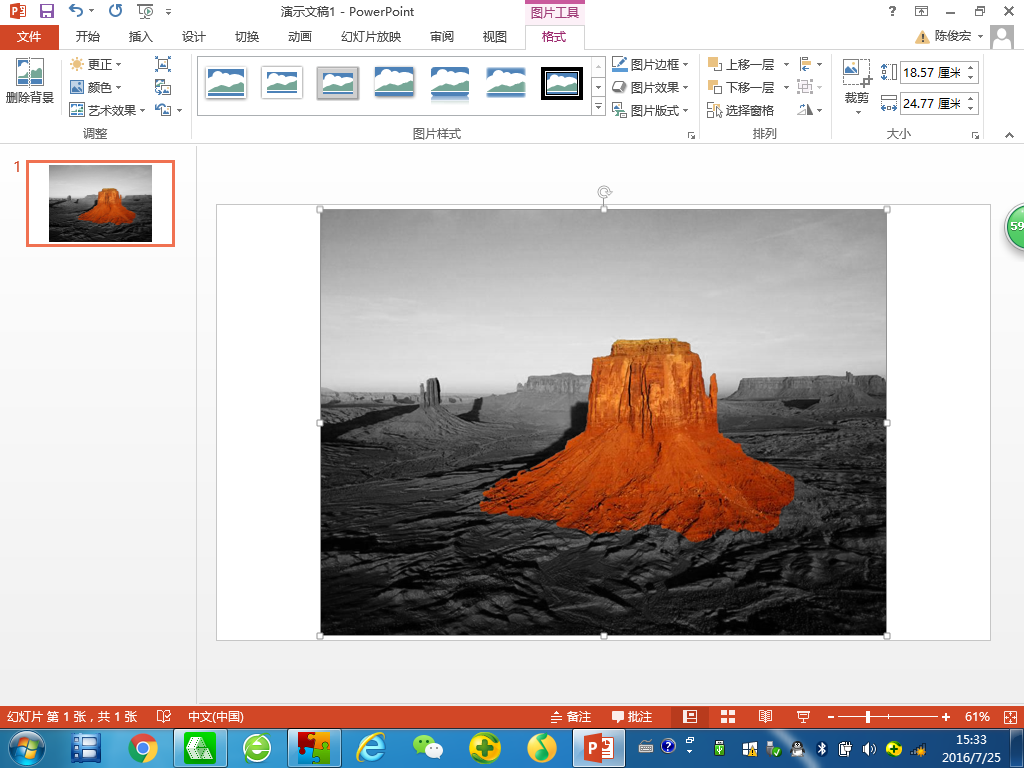This screenshot has height=768, width=1024.
Task: Open the File (文件) menu
Action: point(29,37)
